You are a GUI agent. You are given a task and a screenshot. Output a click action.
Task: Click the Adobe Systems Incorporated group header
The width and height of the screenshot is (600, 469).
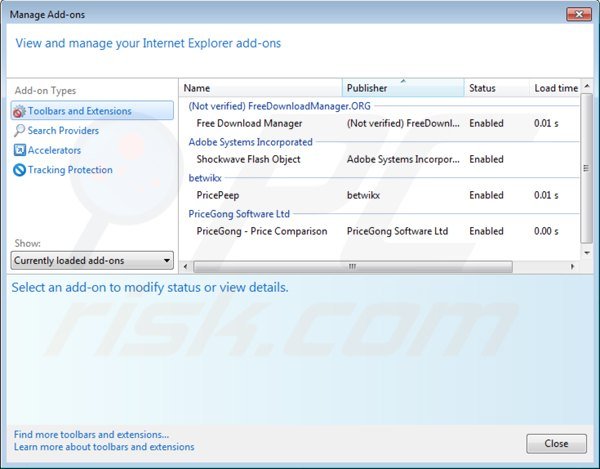point(251,142)
